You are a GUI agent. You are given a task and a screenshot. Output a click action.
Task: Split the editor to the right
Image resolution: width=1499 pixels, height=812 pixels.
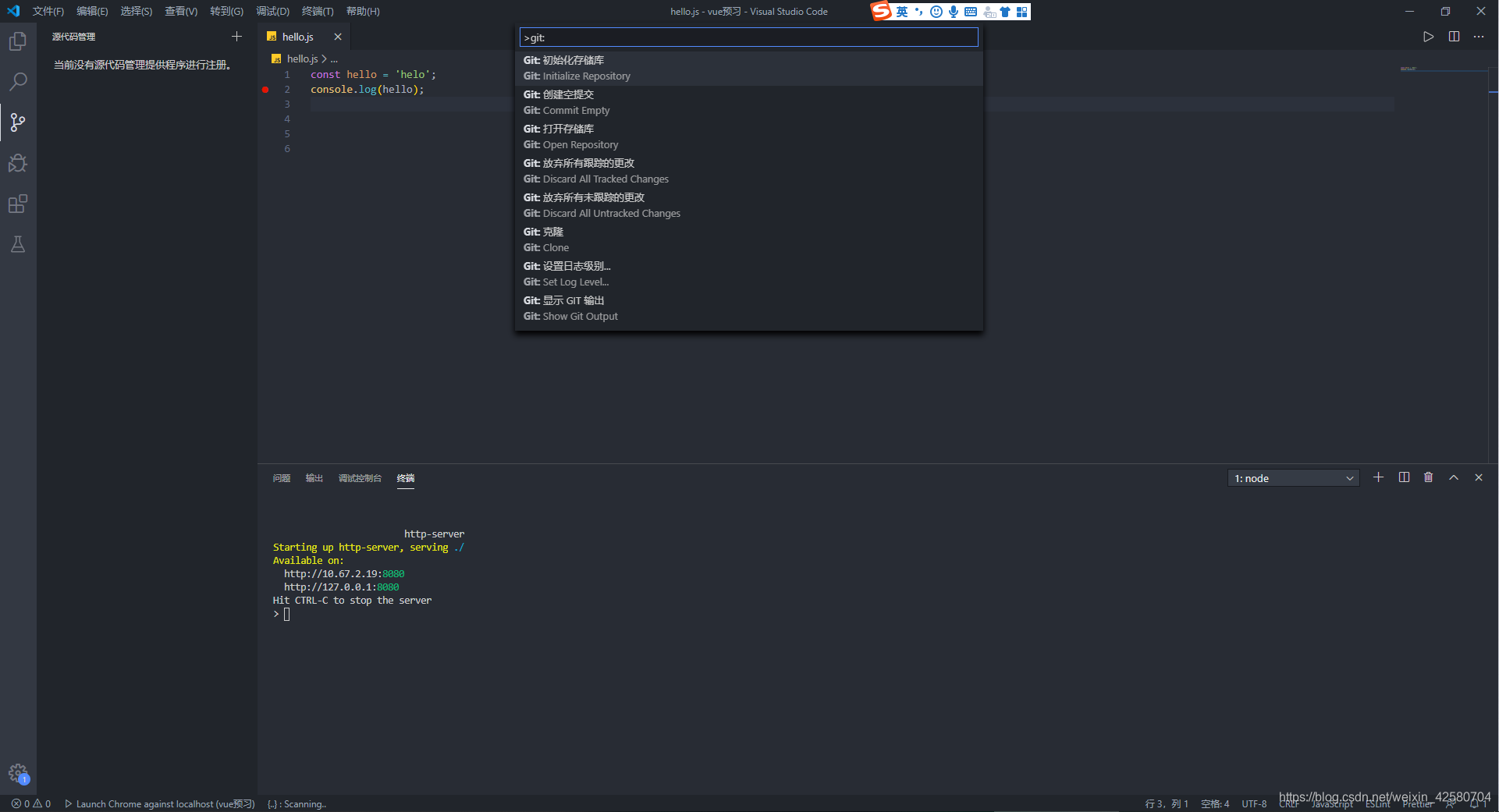(x=1454, y=37)
